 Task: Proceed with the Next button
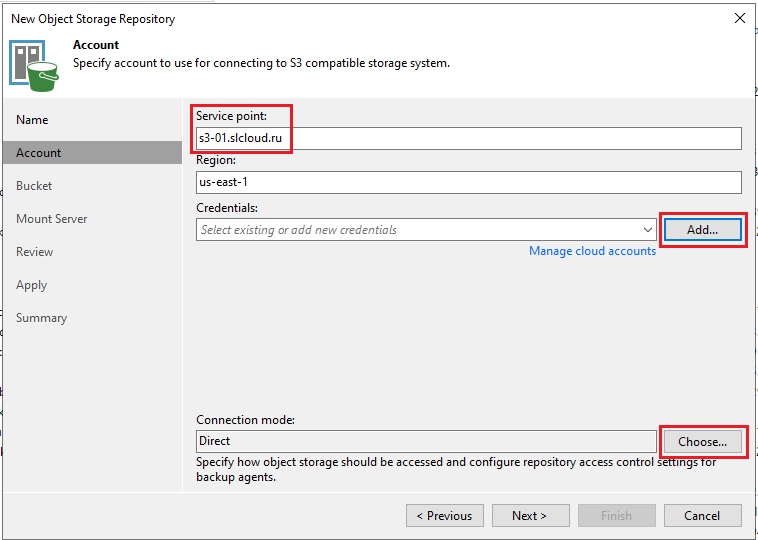(x=530, y=516)
